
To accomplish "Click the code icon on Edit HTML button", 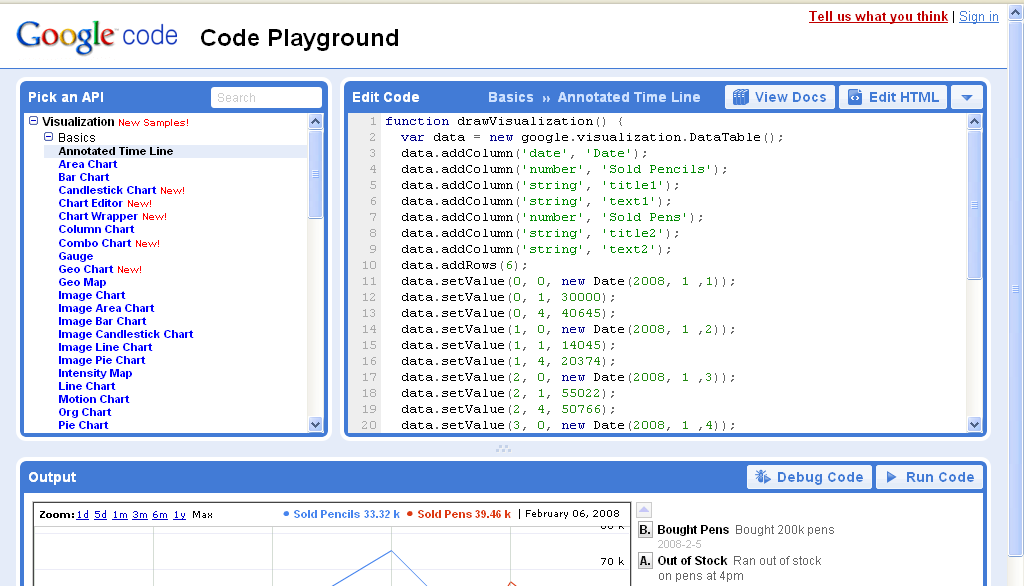I will (x=857, y=96).
